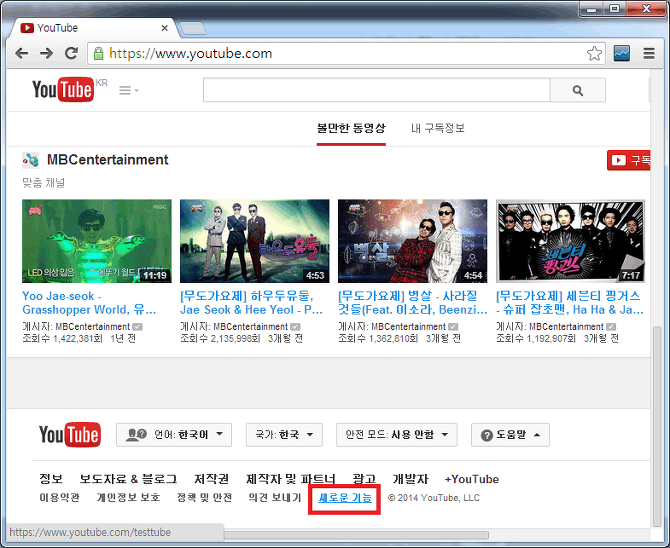Viewport: 670px width, 548px height.
Task: Click the red 구독 subscribe button
Action: 629,160
